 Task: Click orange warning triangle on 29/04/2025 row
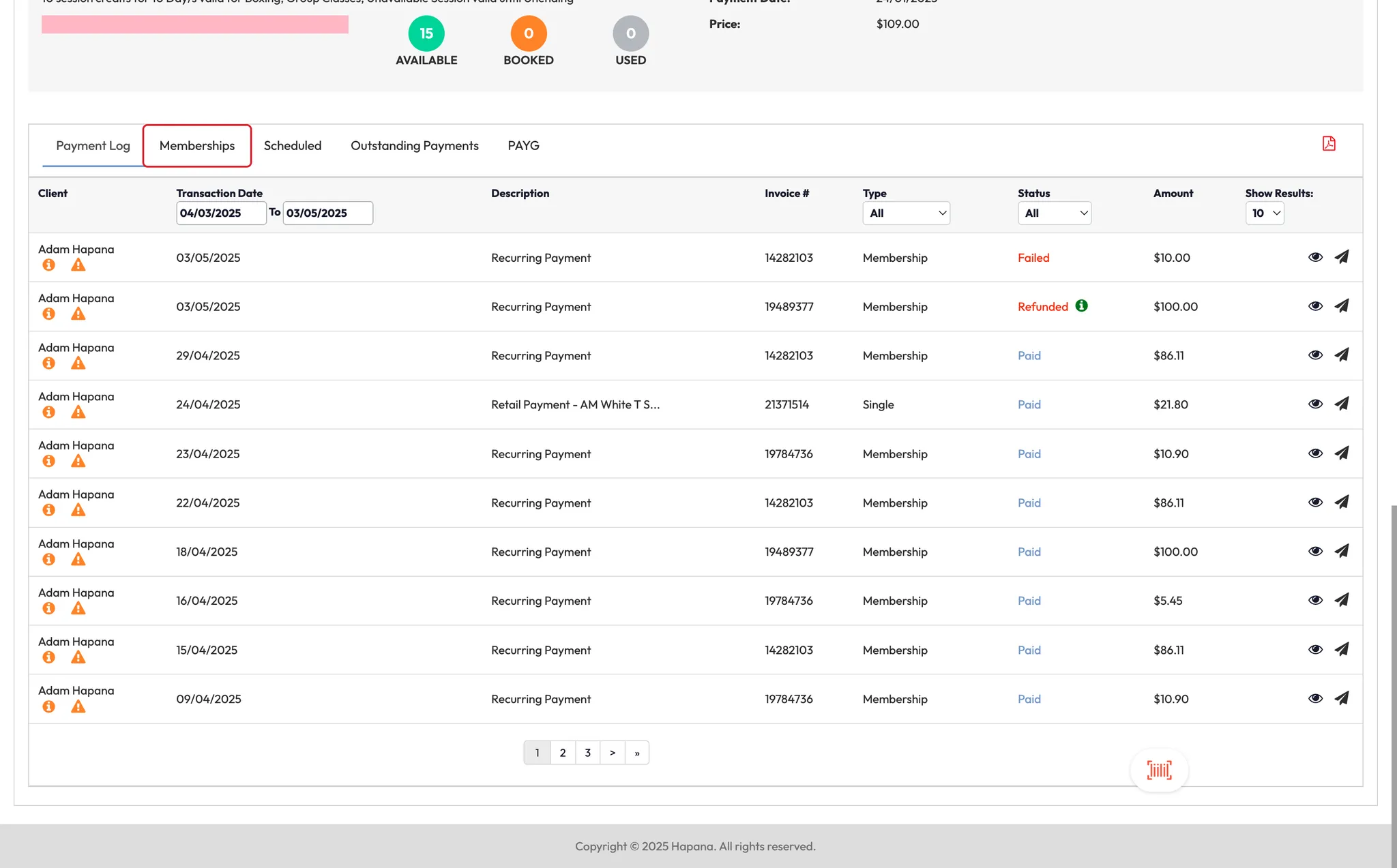point(78,363)
